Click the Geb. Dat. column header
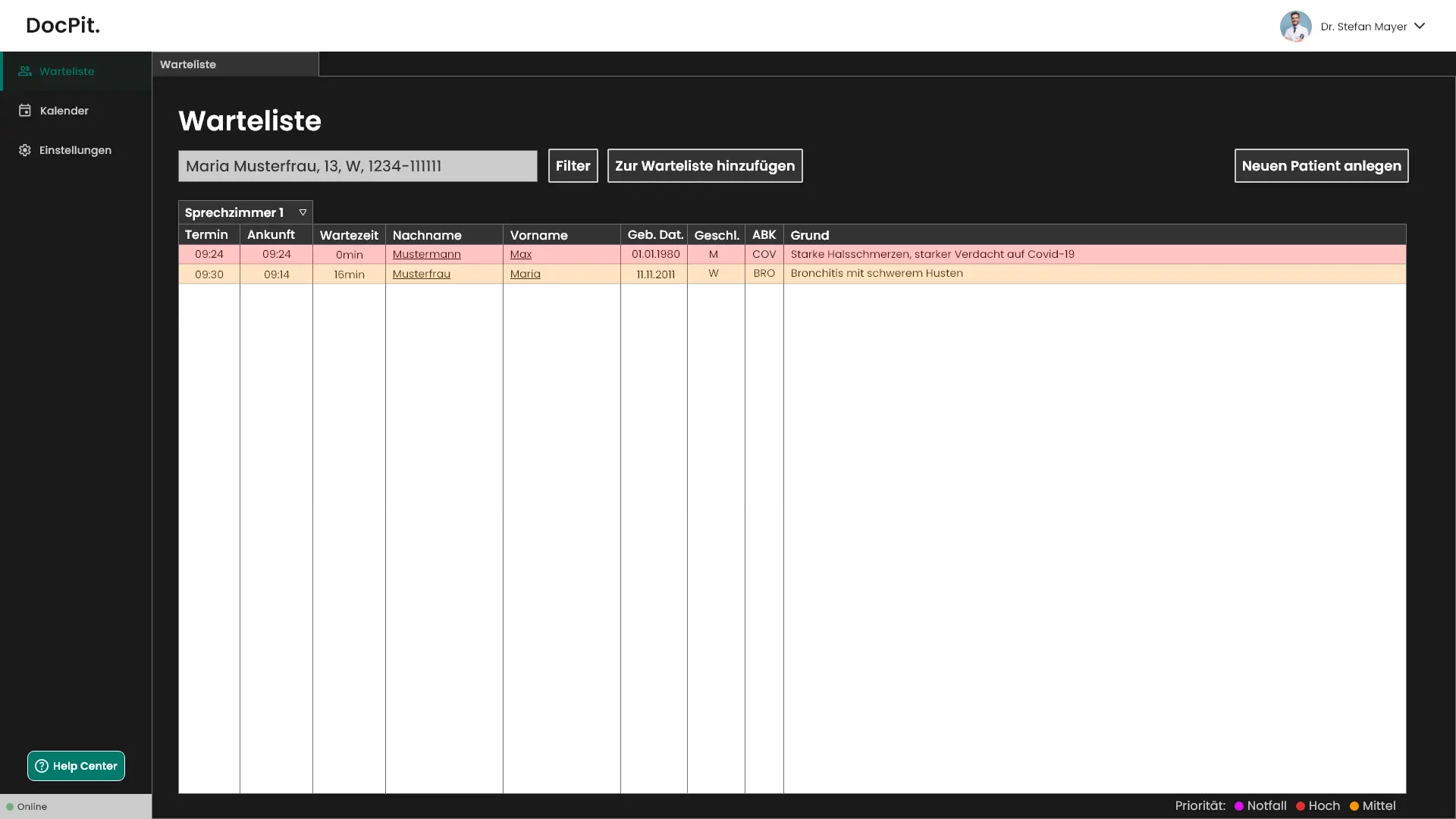1456x819 pixels. pyautogui.click(x=655, y=235)
